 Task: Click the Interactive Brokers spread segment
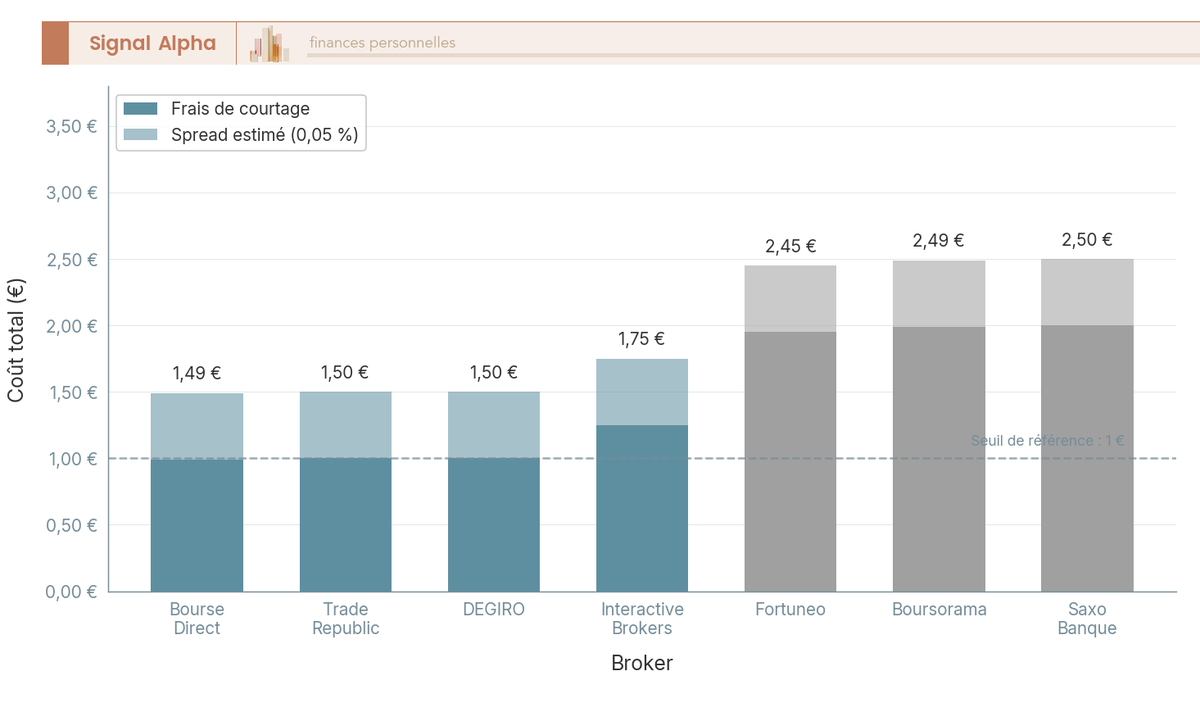tap(642, 392)
